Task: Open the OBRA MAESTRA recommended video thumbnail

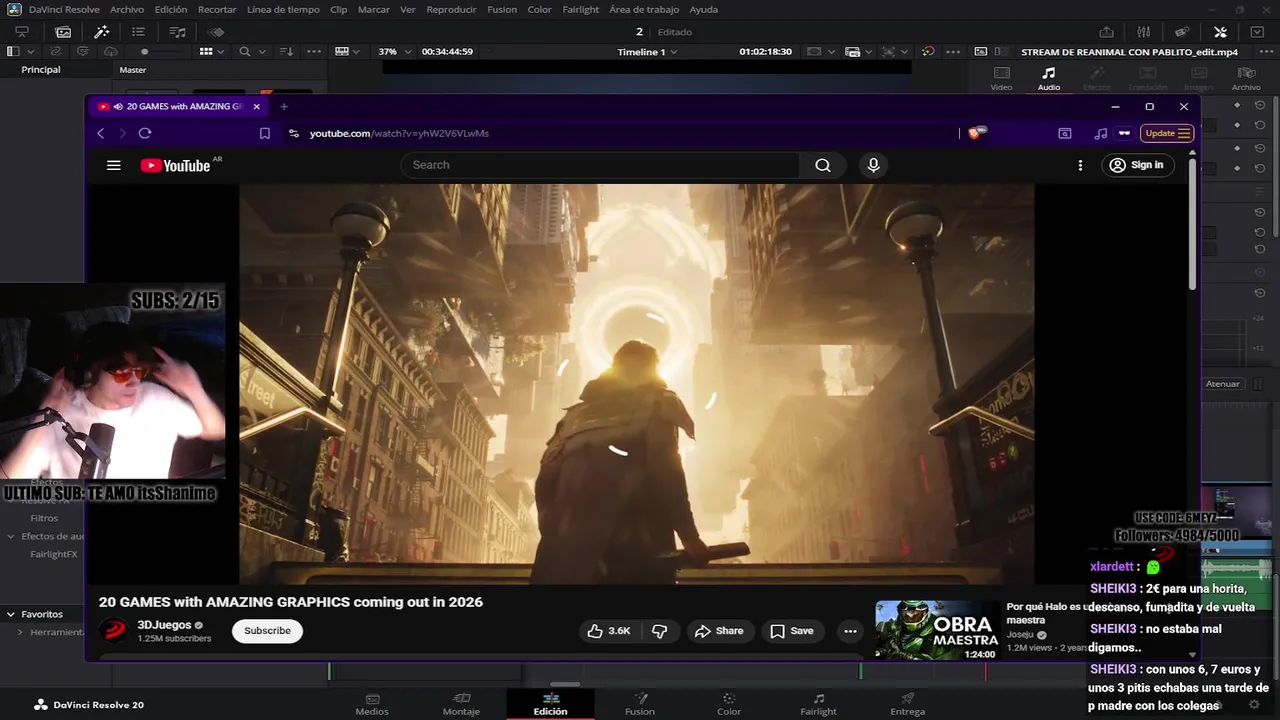Action: point(937,630)
